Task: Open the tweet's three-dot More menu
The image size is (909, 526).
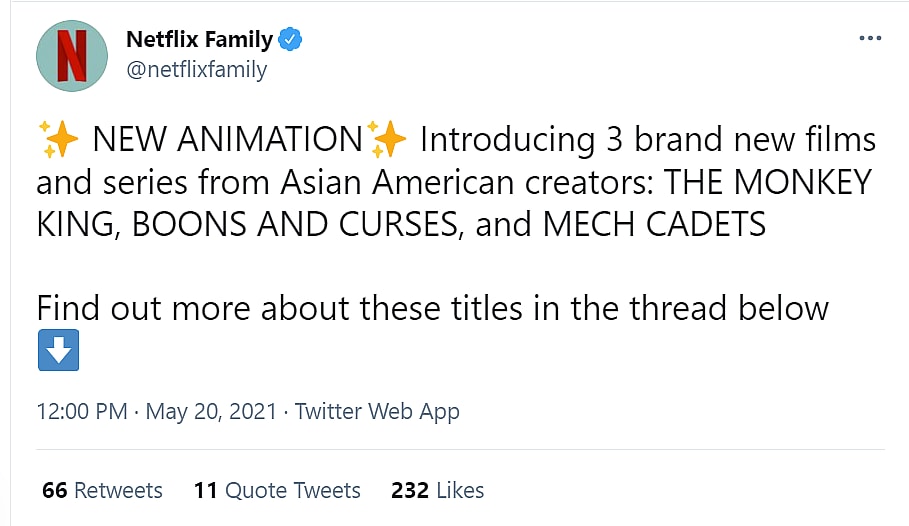Action: pos(870,38)
